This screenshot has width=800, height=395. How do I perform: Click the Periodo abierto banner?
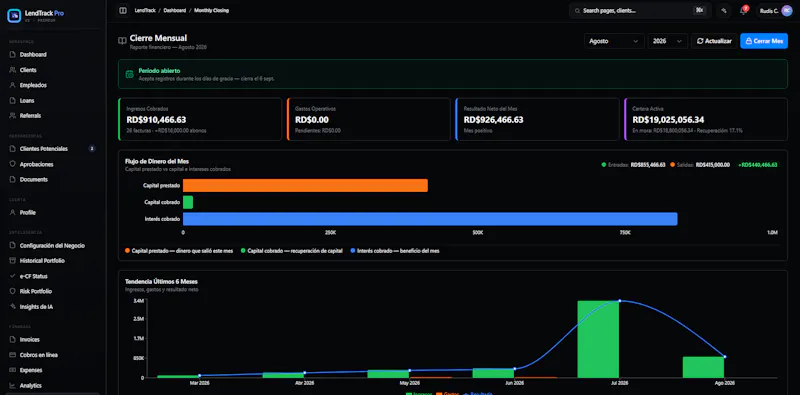point(453,75)
